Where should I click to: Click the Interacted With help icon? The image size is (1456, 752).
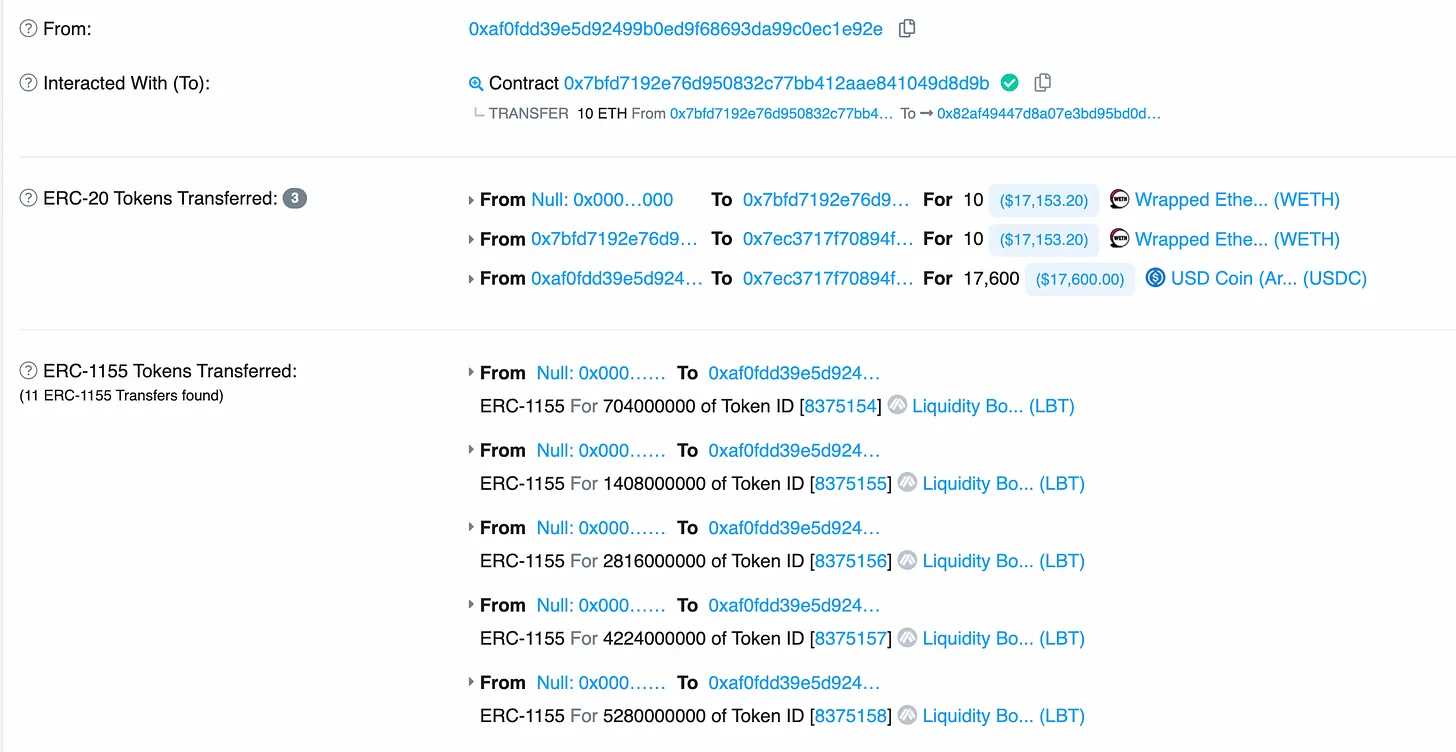point(28,83)
